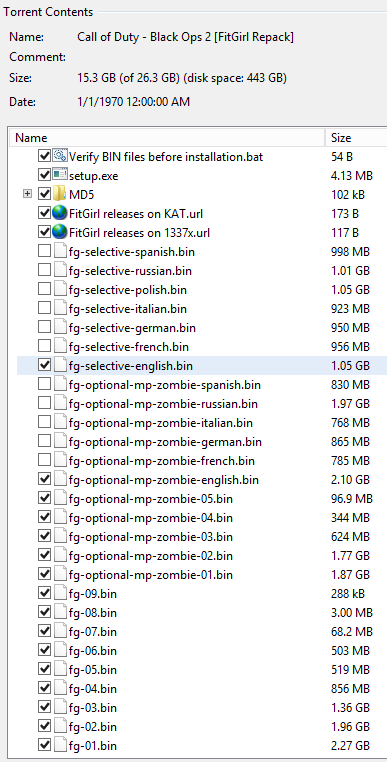
Task: Uncheck fg-selective-english.bin checkbox
Action: [44, 365]
